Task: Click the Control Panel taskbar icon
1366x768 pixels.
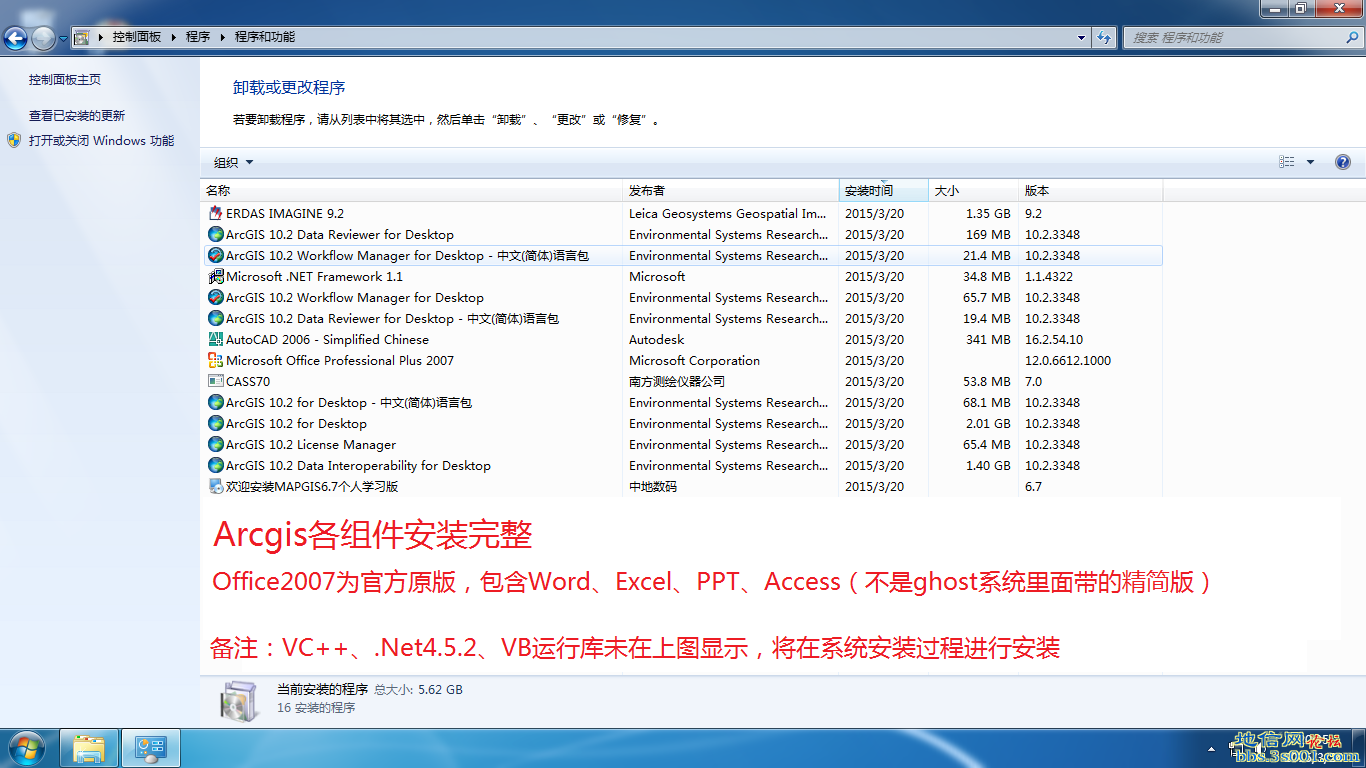Action: (151, 748)
